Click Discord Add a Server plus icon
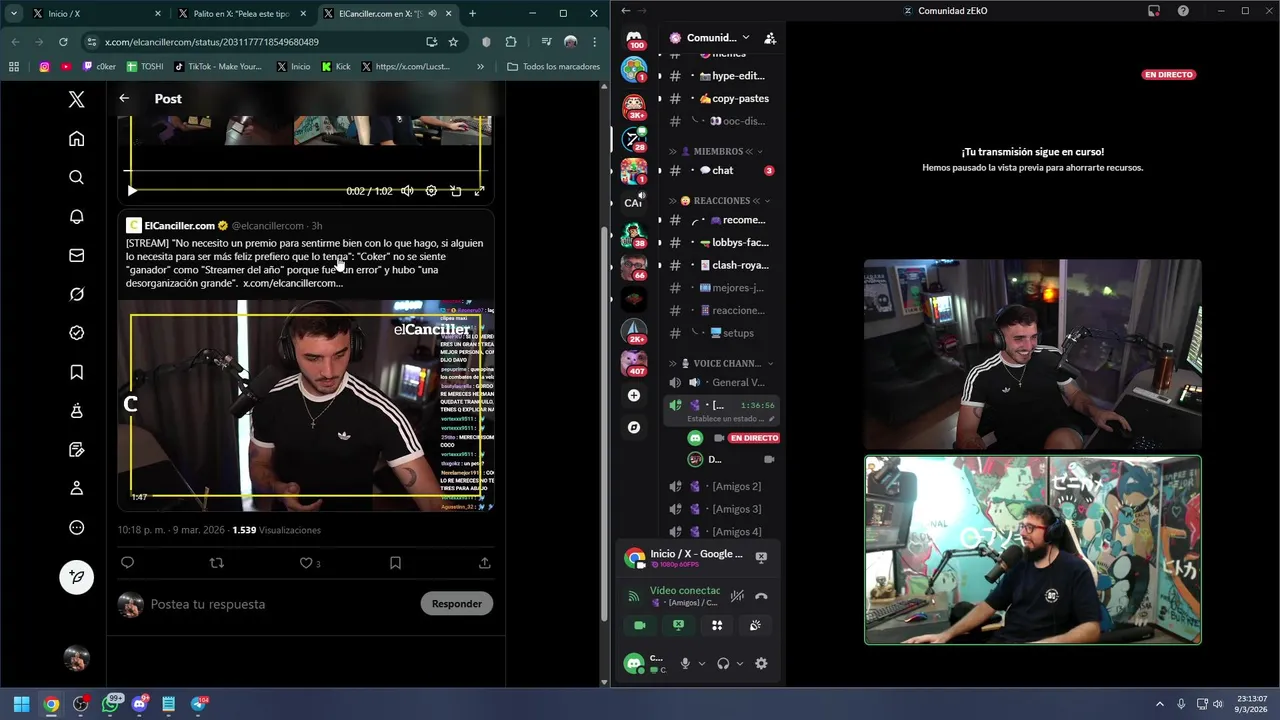Viewport: 1280px width, 720px height. click(x=634, y=396)
